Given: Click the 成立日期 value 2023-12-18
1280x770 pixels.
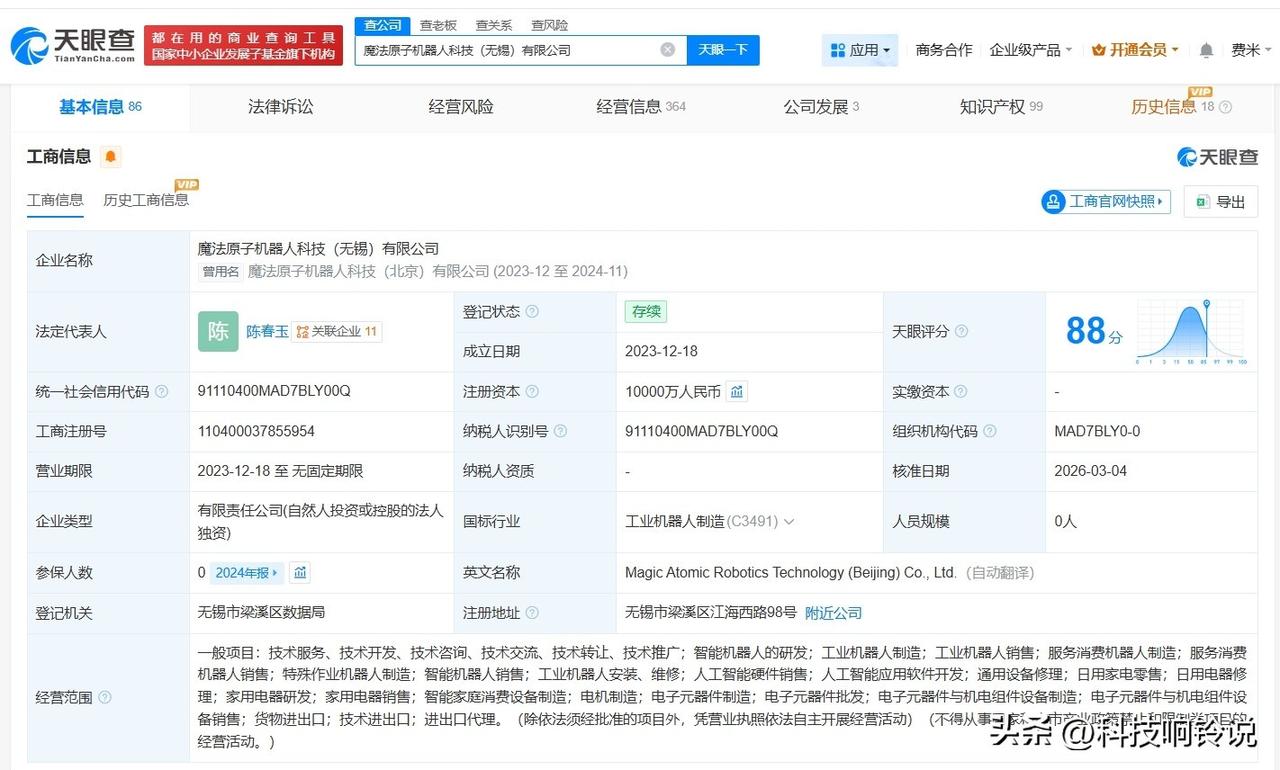Looking at the screenshot, I should pos(662,351).
